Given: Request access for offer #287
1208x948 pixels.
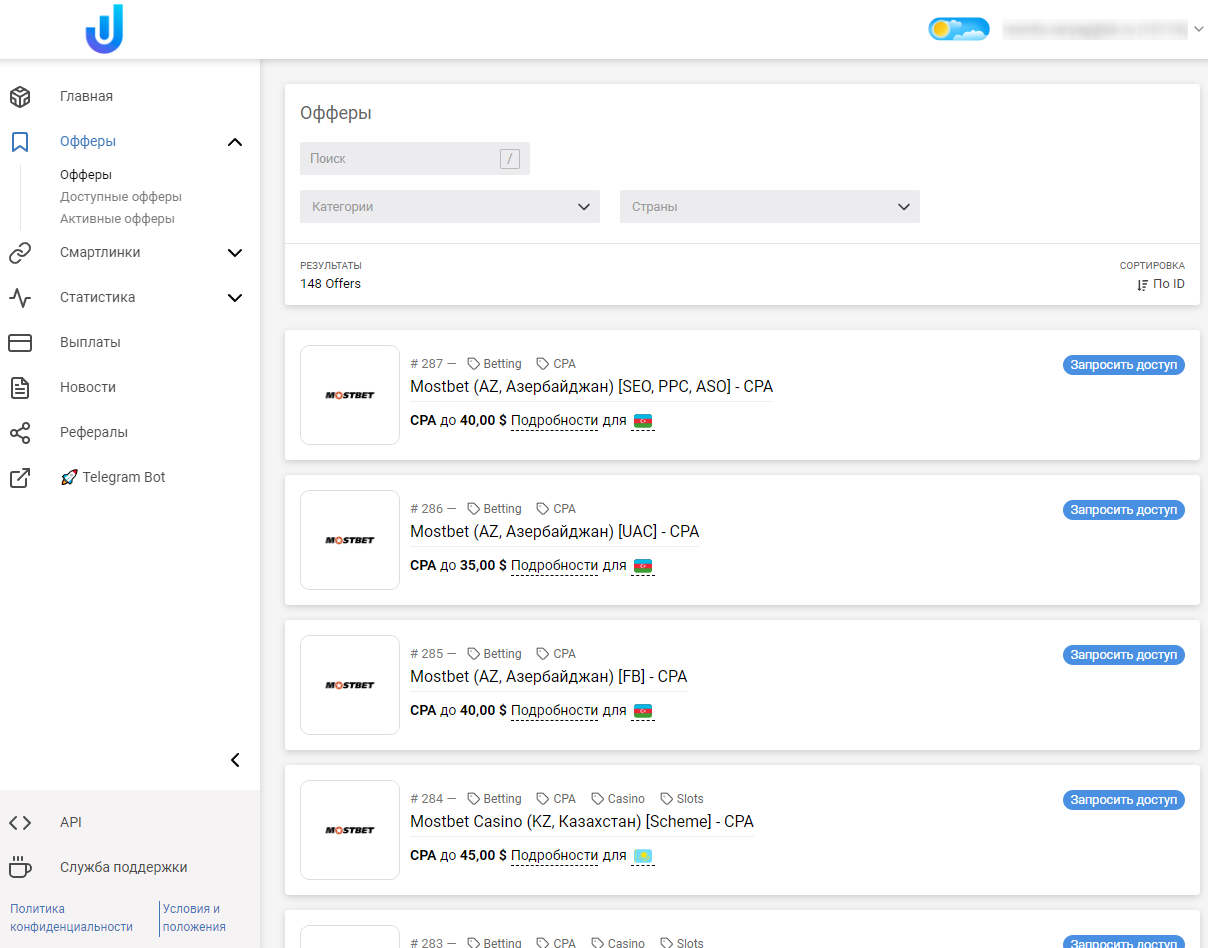Looking at the screenshot, I should click(x=1123, y=365).
